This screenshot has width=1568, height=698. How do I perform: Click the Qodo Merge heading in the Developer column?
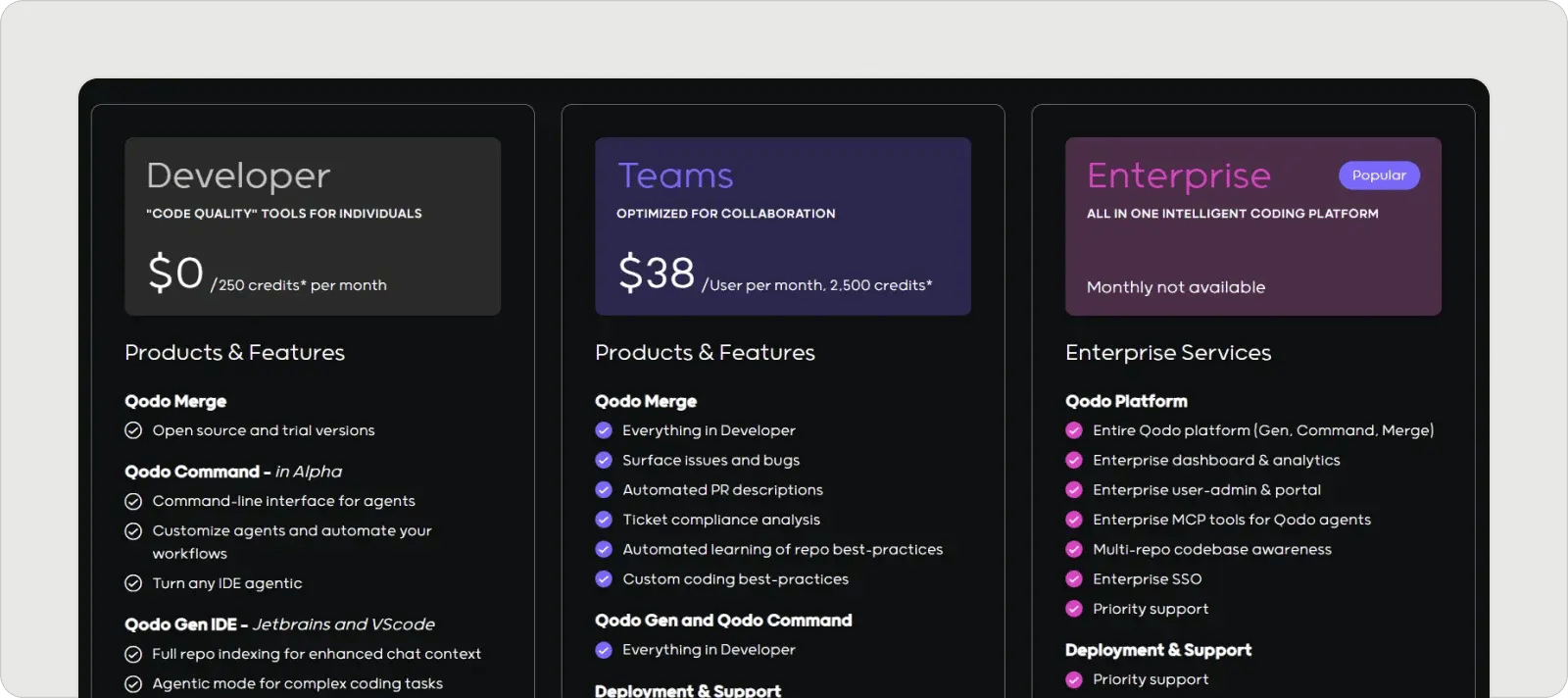[175, 401]
